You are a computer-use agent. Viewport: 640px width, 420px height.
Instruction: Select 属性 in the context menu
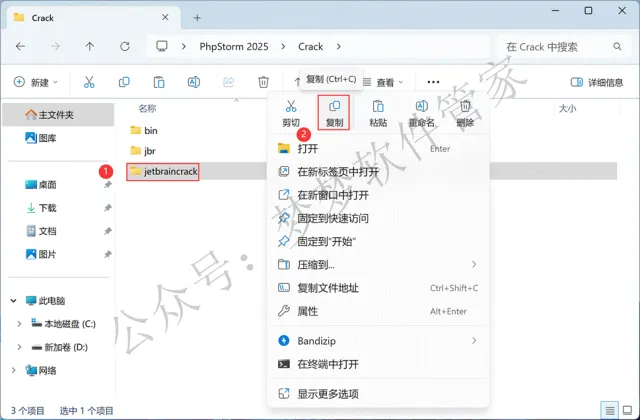click(x=378, y=311)
